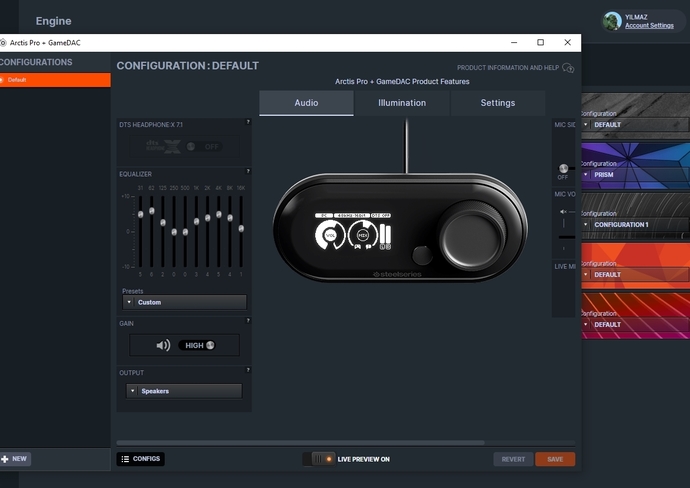This screenshot has height=488, width=690.
Task: Open the Settings tab
Action: (x=498, y=103)
